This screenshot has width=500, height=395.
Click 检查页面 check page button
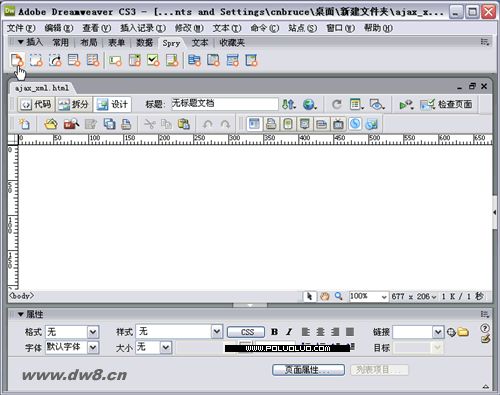(446, 104)
